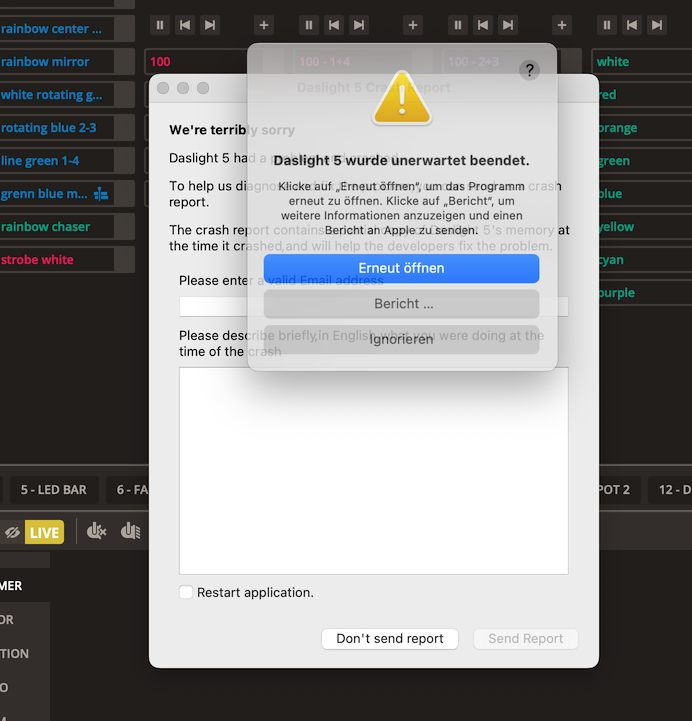
Task: Start the "rainbow chaser" scene
Action: [x=57, y=227]
